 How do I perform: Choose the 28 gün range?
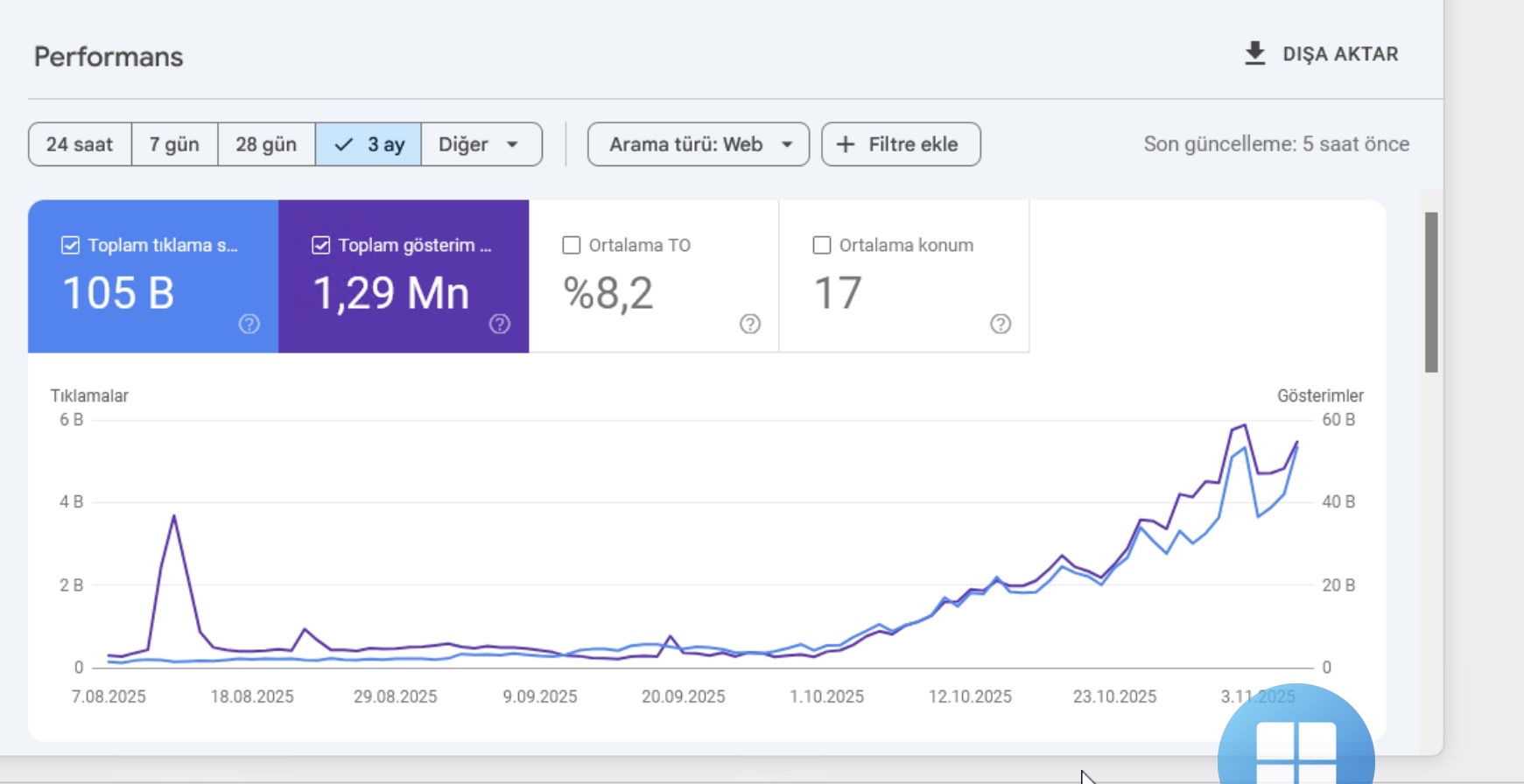pyautogui.click(x=266, y=144)
